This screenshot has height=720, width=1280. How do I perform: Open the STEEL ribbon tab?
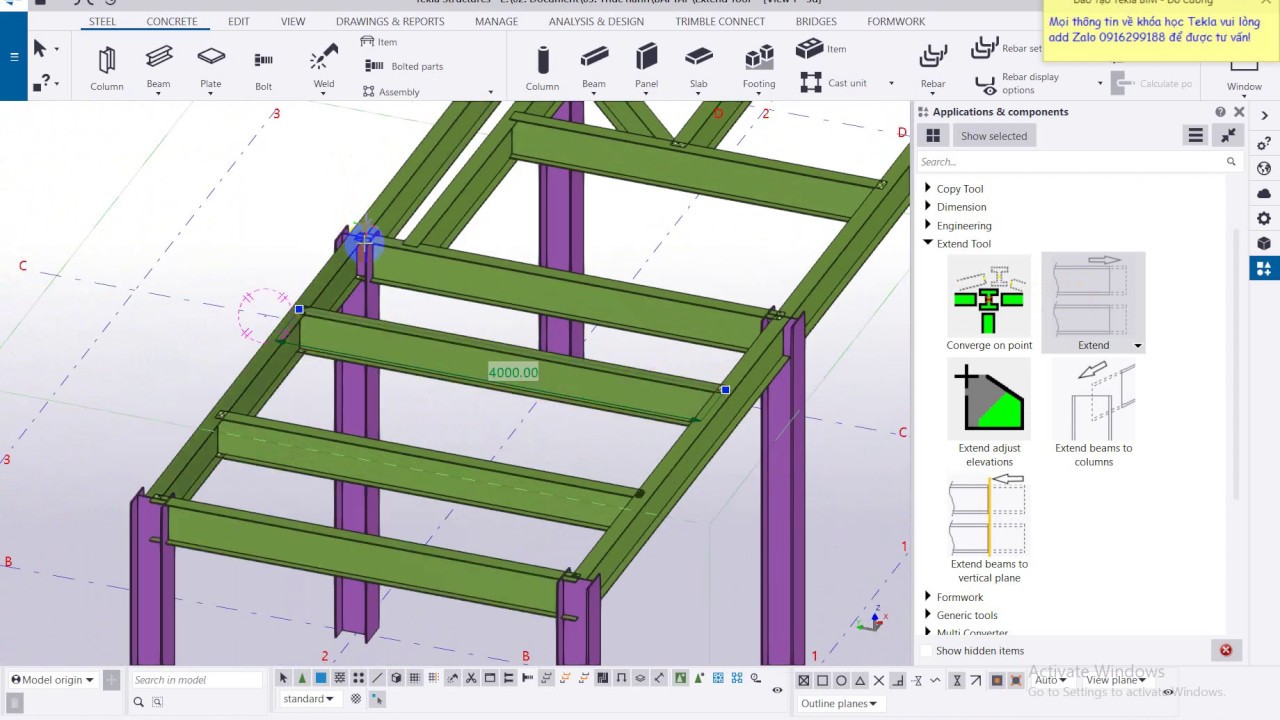point(102,21)
